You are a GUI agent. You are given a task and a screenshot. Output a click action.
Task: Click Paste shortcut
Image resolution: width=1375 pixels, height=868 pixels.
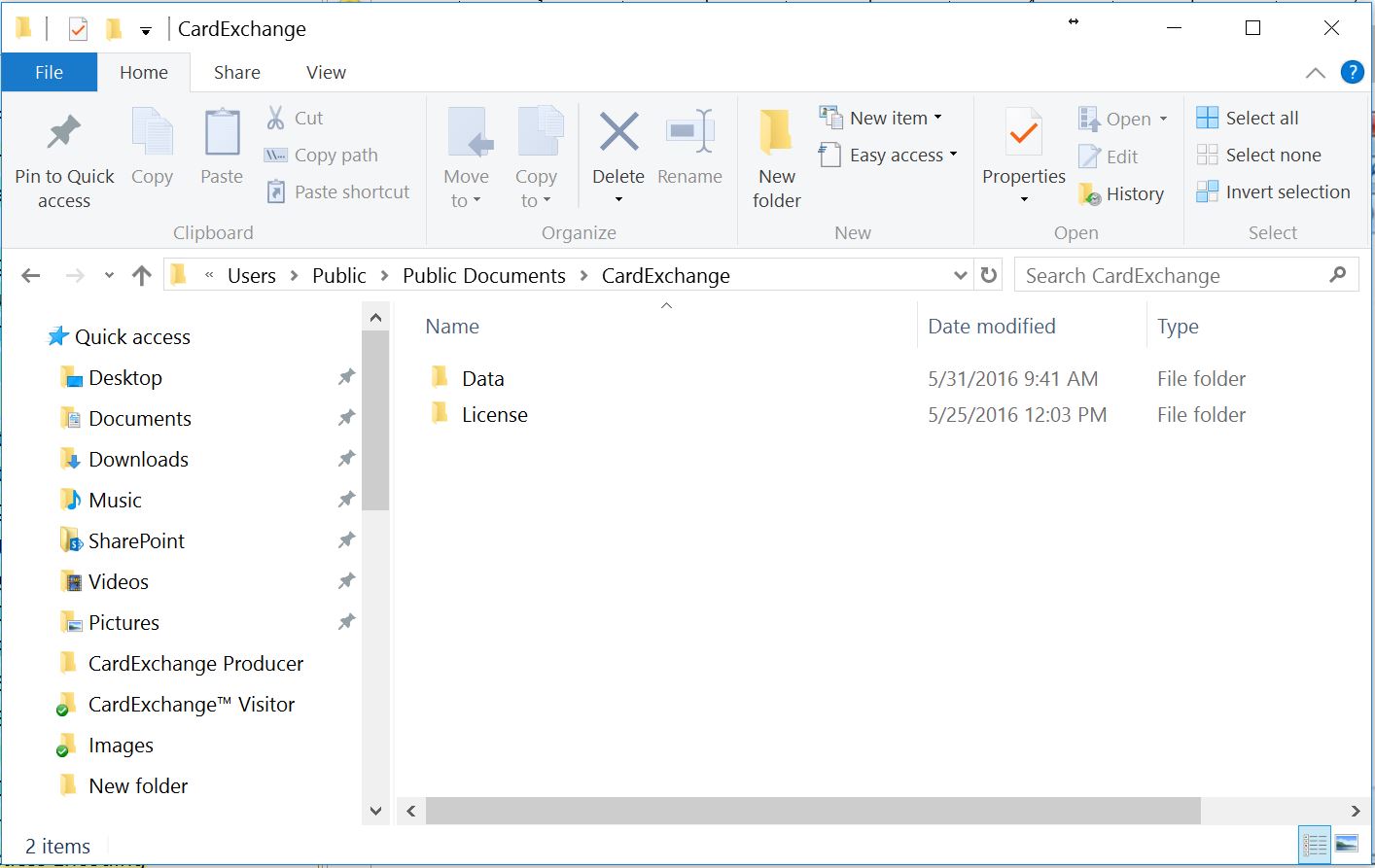tap(338, 191)
